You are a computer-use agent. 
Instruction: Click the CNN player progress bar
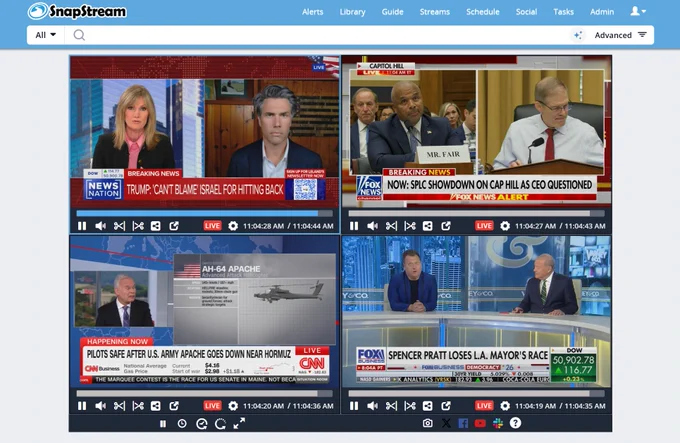205,394
